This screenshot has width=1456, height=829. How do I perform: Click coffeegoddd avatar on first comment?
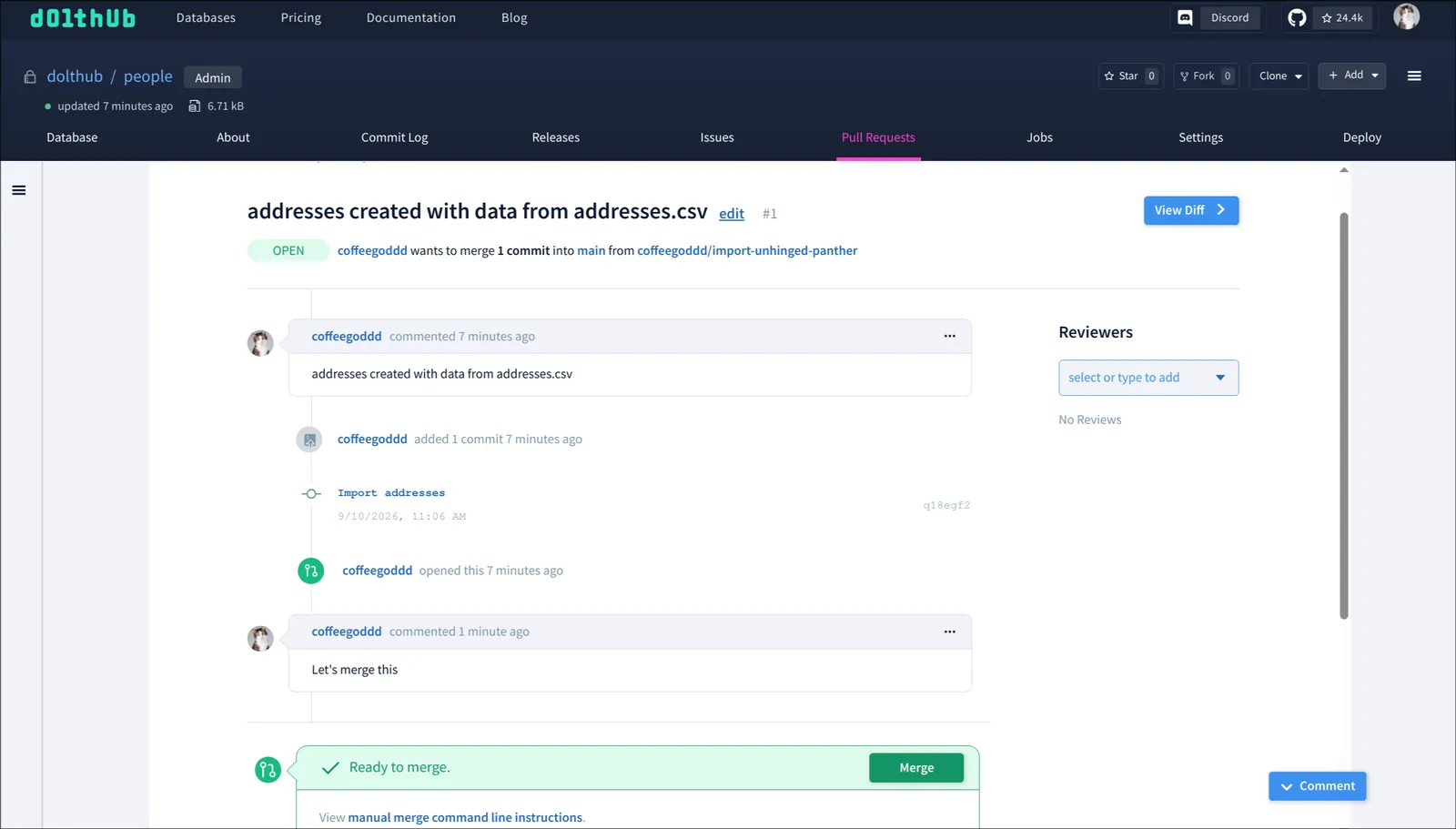(x=260, y=343)
